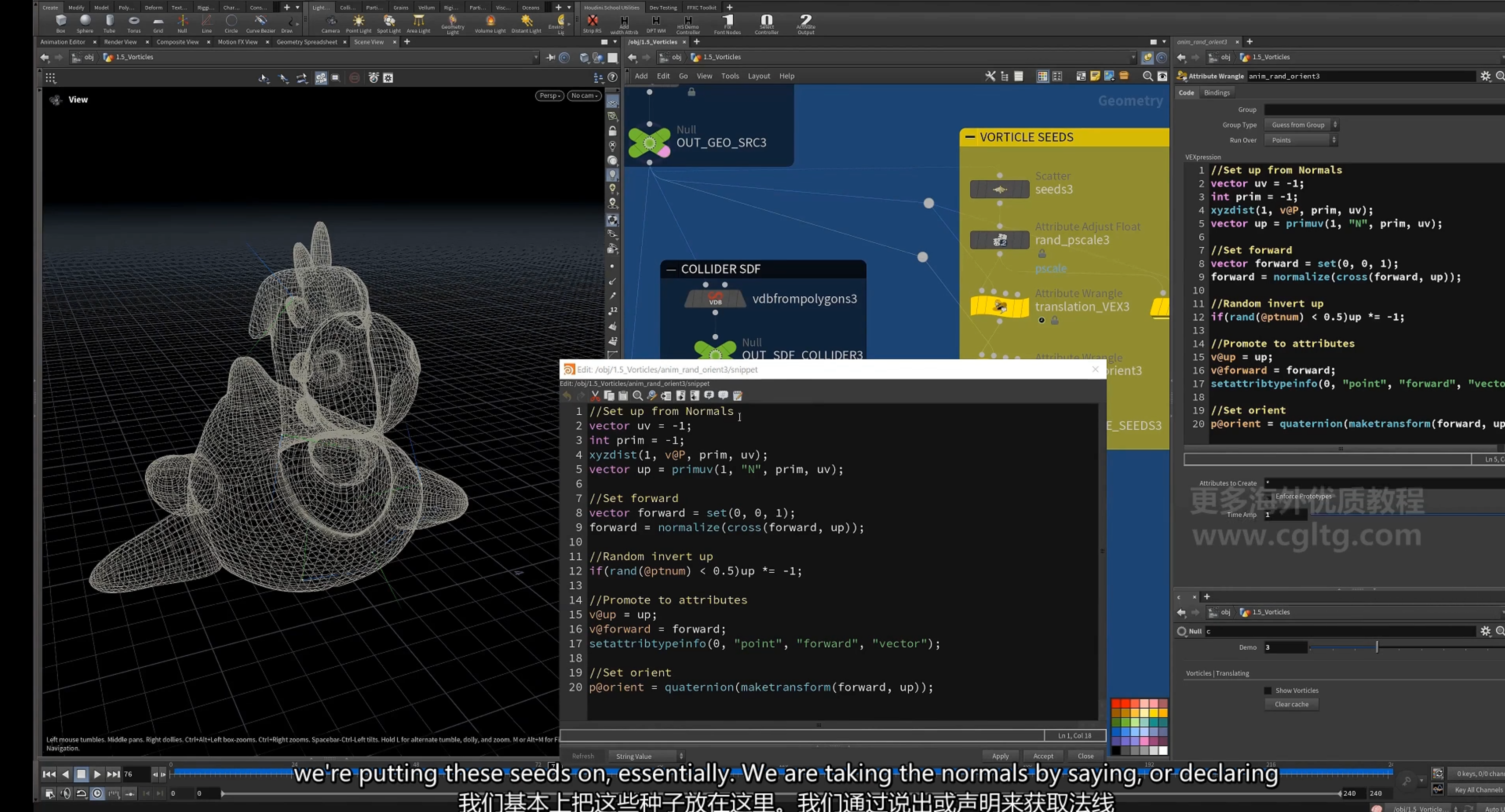Open the Group Type dropdown

pos(1301,125)
